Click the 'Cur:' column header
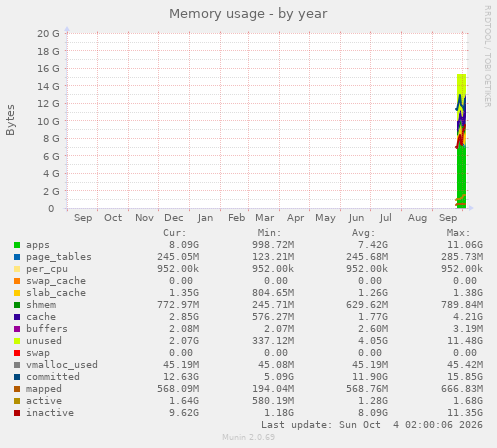The width and height of the screenshot is (497, 448). [x=175, y=233]
